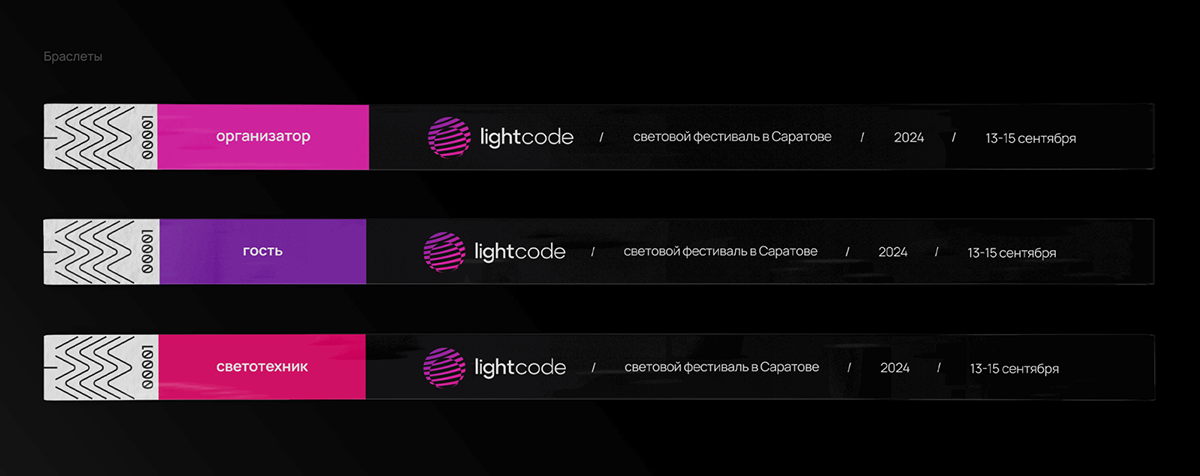This screenshot has height=476, width=1200.
Task: Click the lightcode globe logo on гость wristband
Action: click(443, 252)
